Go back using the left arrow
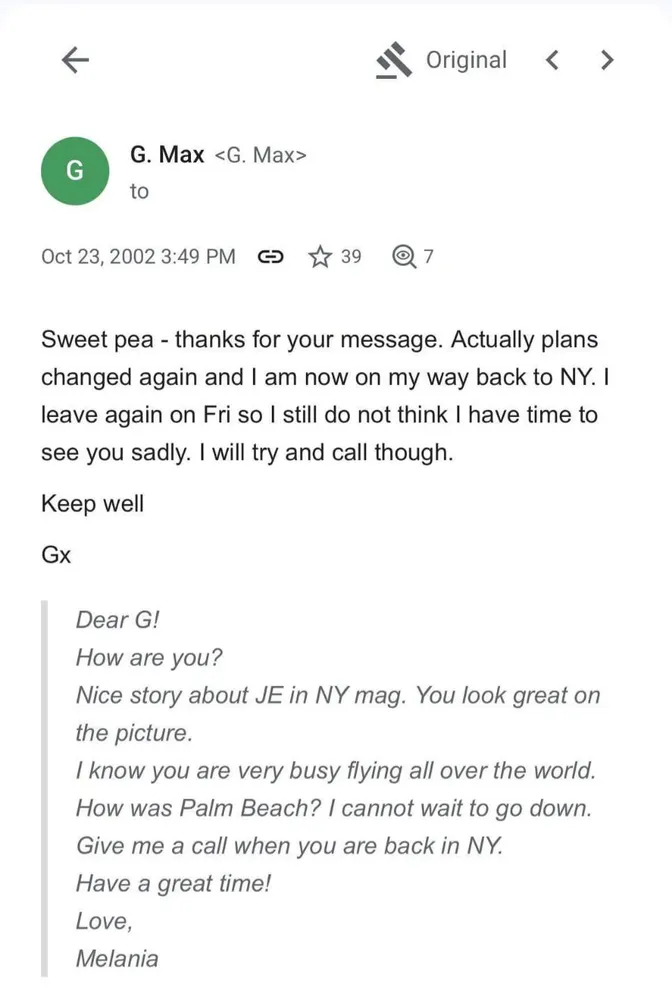672x1000 pixels. point(75,61)
